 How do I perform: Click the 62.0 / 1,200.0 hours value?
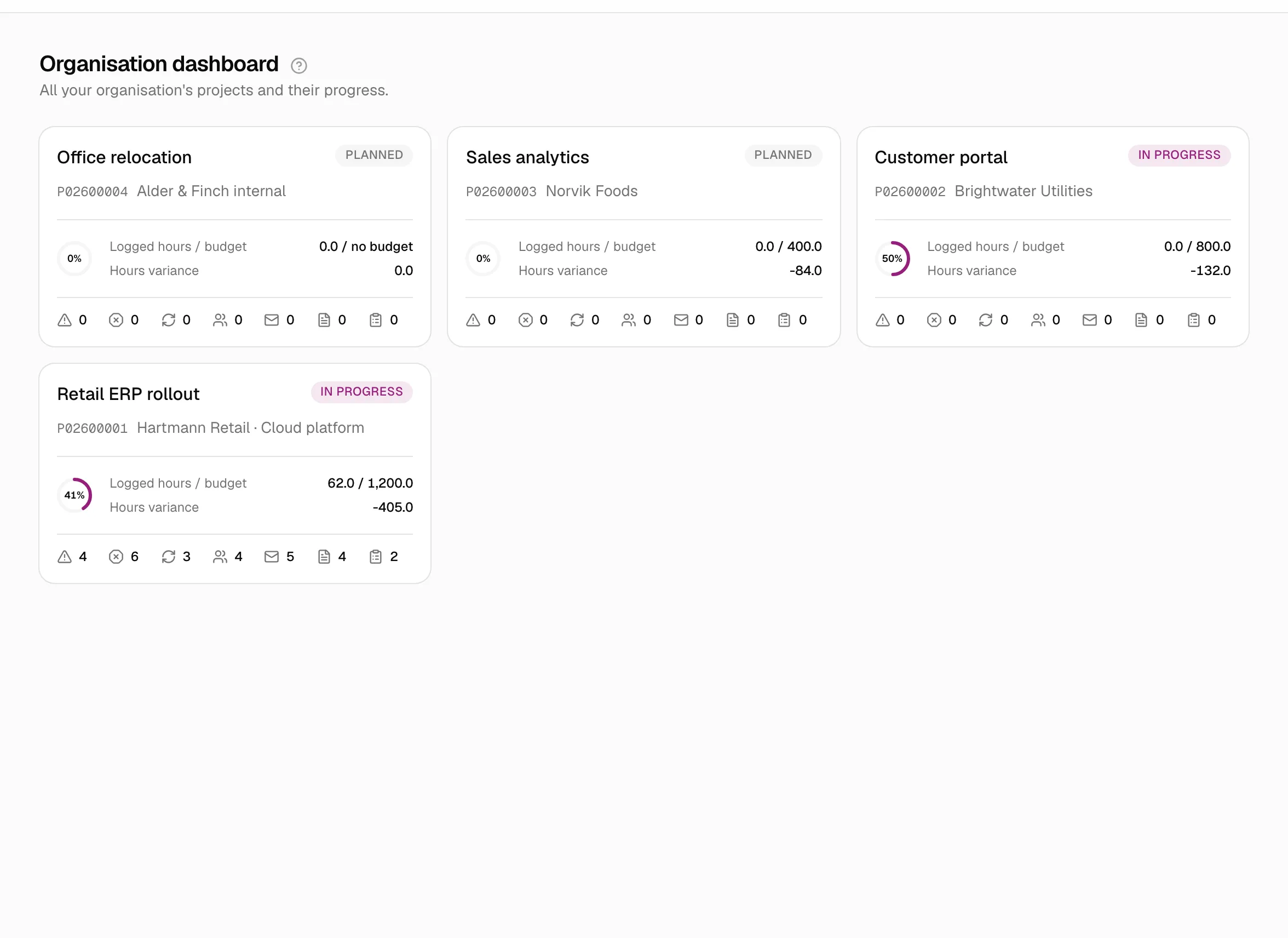pyautogui.click(x=370, y=483)
